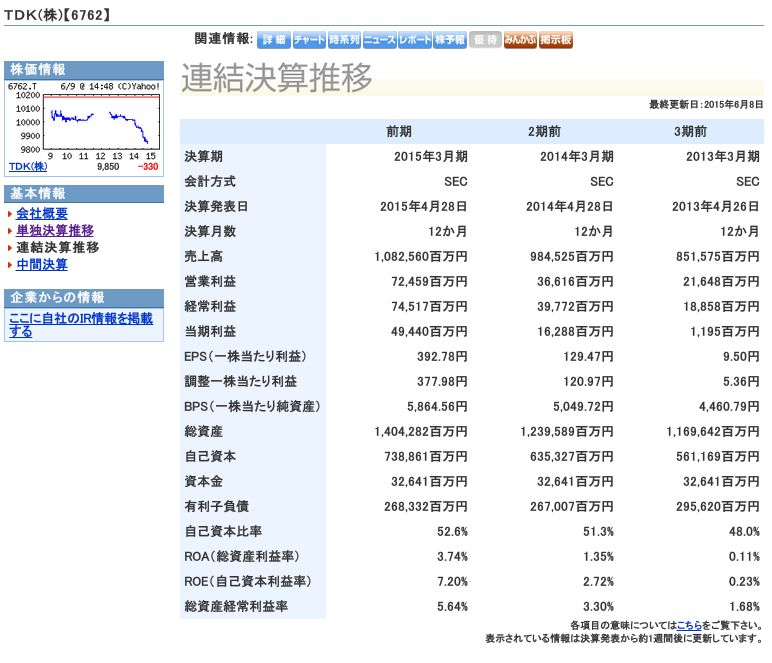This screenshot has height=663, width=772.
Task: Click the 有利子負債 row label
Action: 217,506
